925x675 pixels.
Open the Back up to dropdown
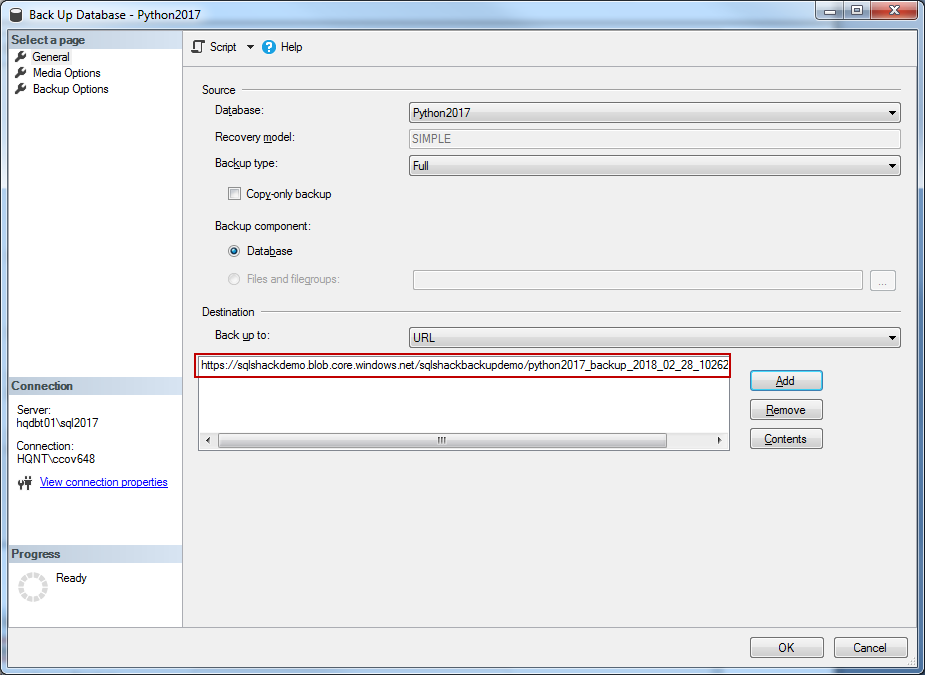coord(655,338)
